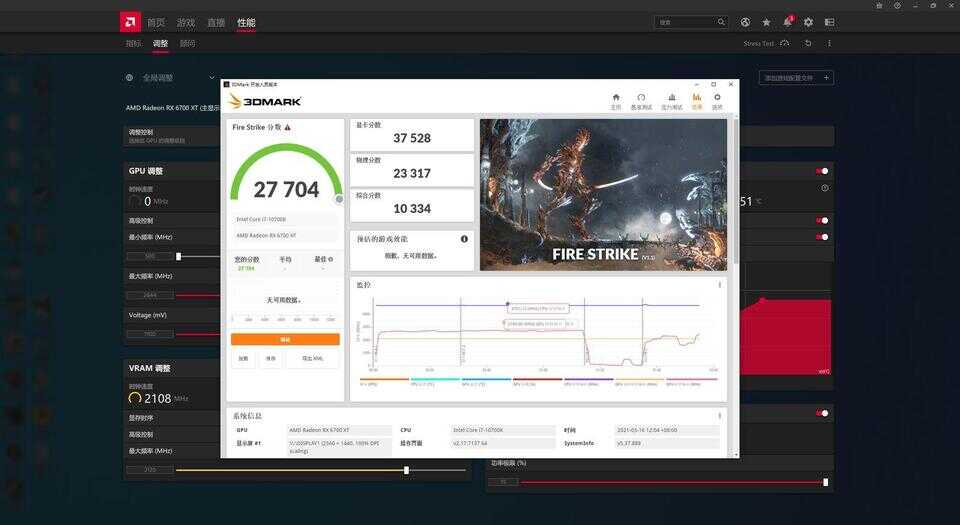960x525 pixels.
Task: Adjust the power limit (功率极限) slider handle
Action: (825, 482)
